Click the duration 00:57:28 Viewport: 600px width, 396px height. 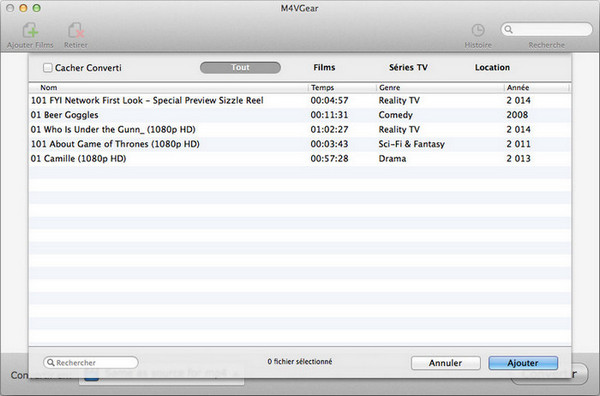(x=329, y=159)
